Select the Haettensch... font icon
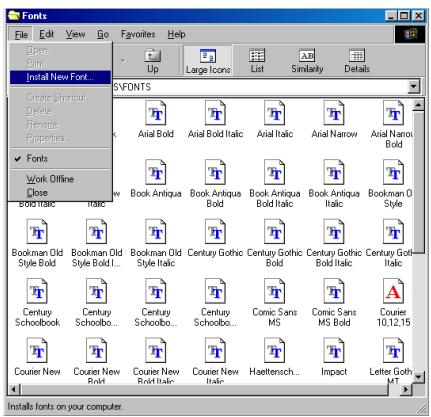The width and height of the screenshot is (431, 417). 275,350
